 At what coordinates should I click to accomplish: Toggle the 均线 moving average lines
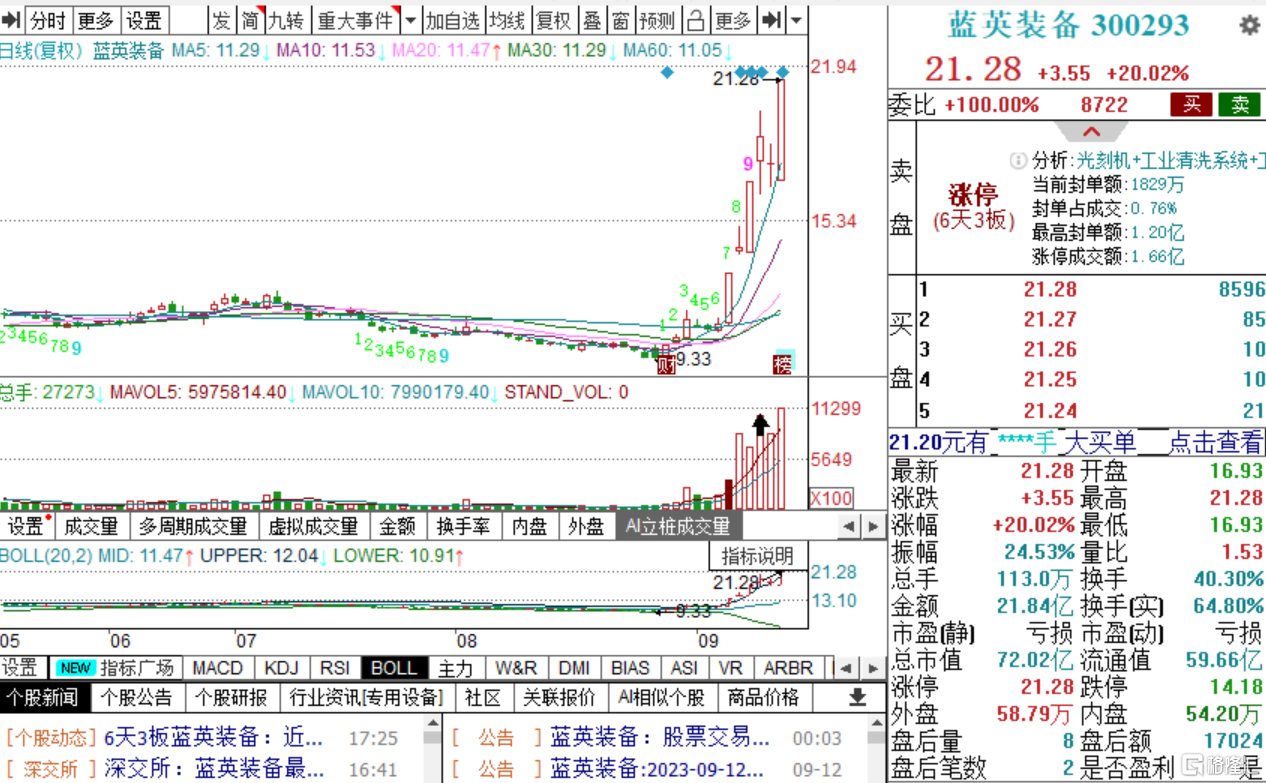[x=507, y=19]
